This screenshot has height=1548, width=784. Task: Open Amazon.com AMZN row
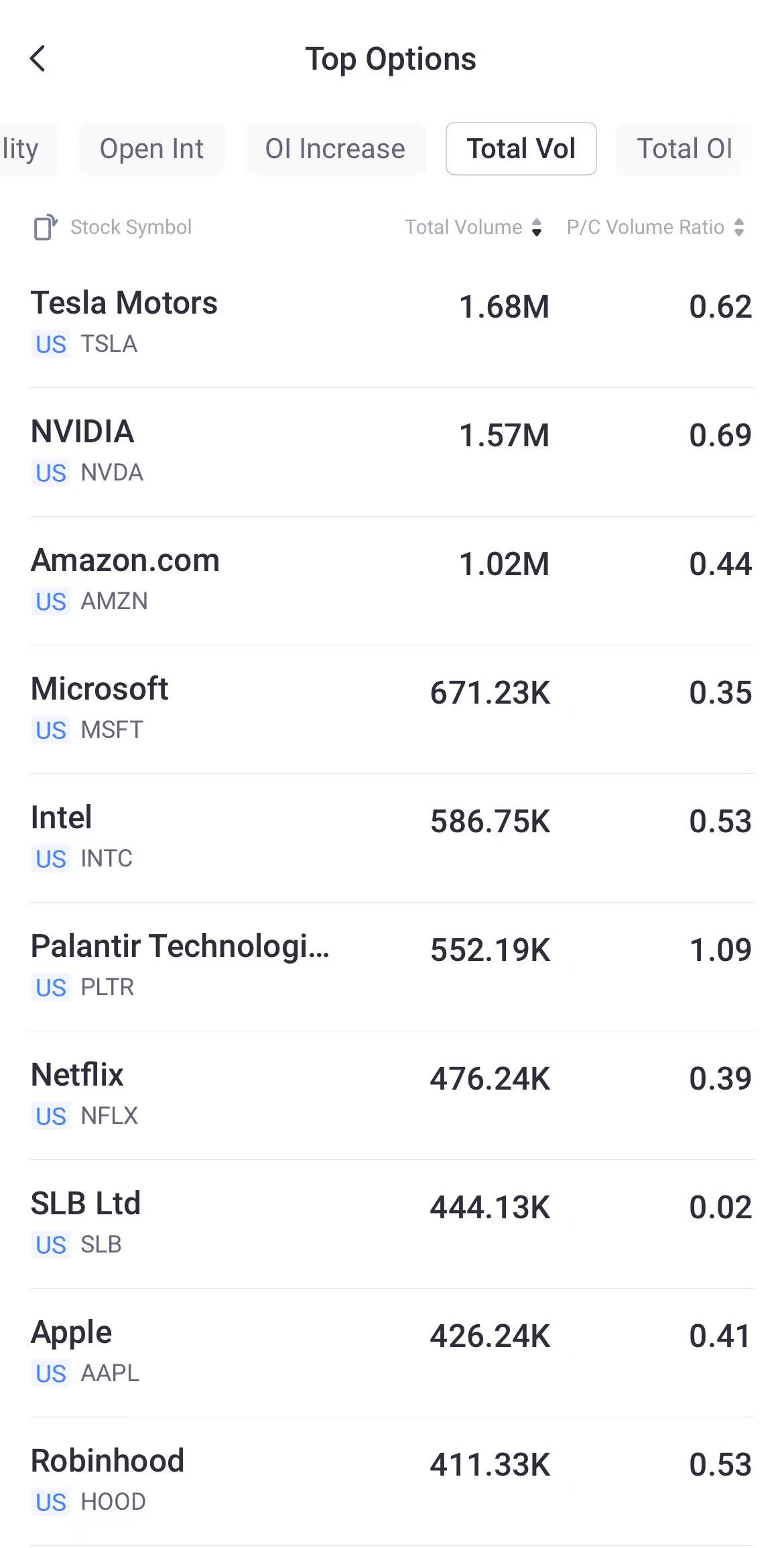[392, 580]
